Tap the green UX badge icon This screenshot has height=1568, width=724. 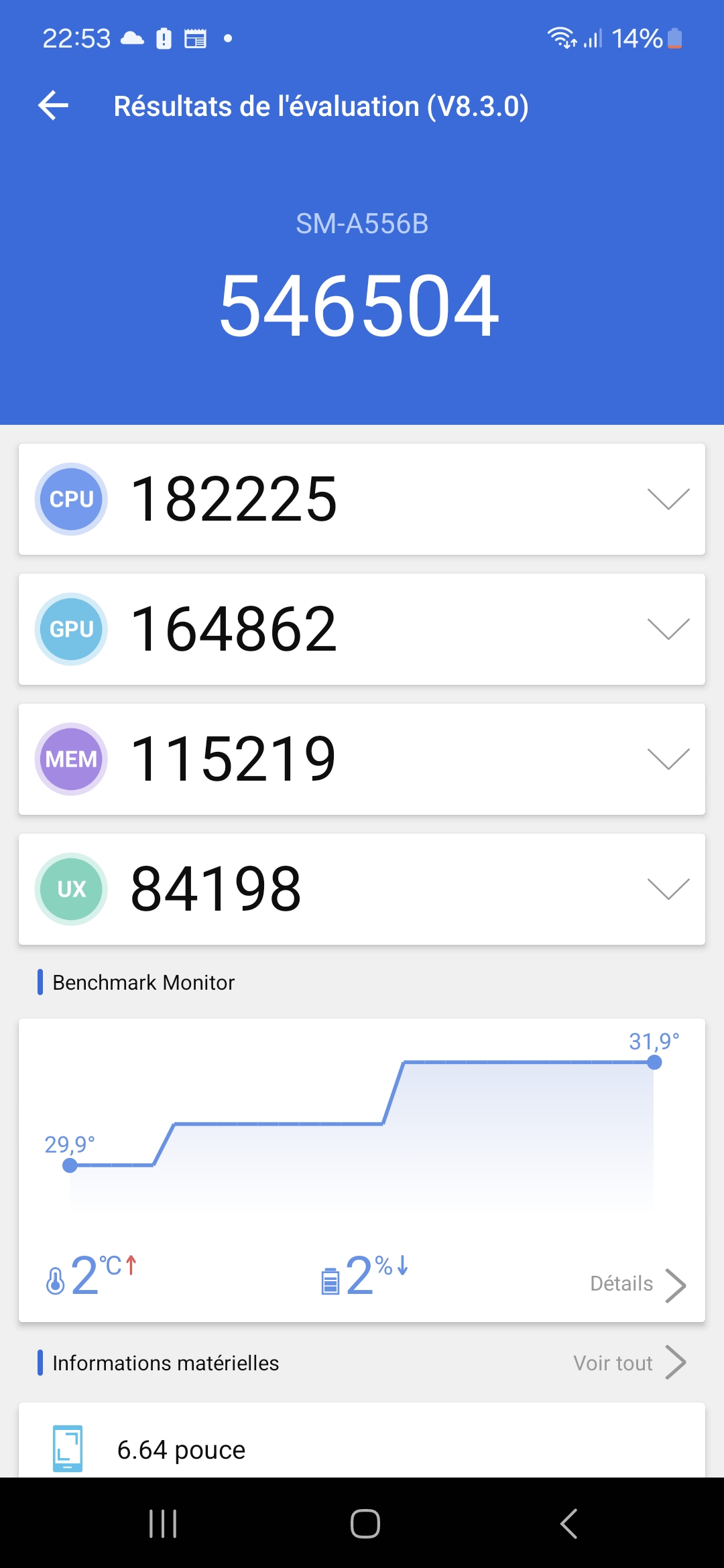coord(71,889)
